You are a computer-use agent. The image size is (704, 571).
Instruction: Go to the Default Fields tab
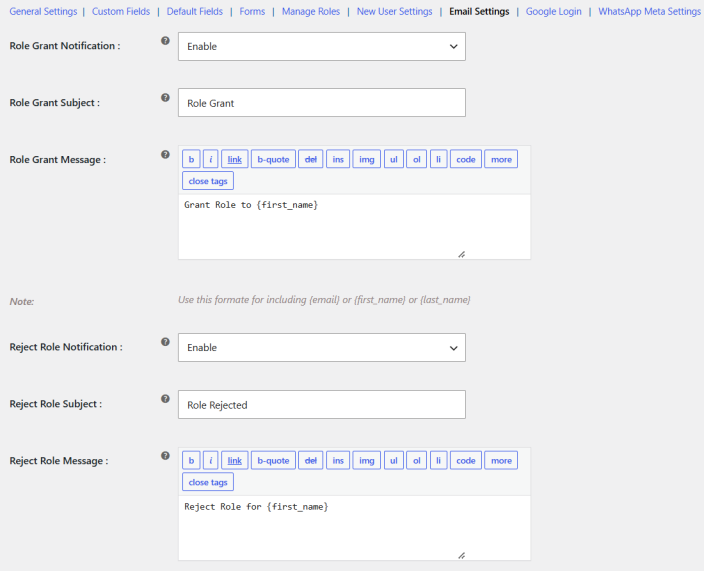194,11
